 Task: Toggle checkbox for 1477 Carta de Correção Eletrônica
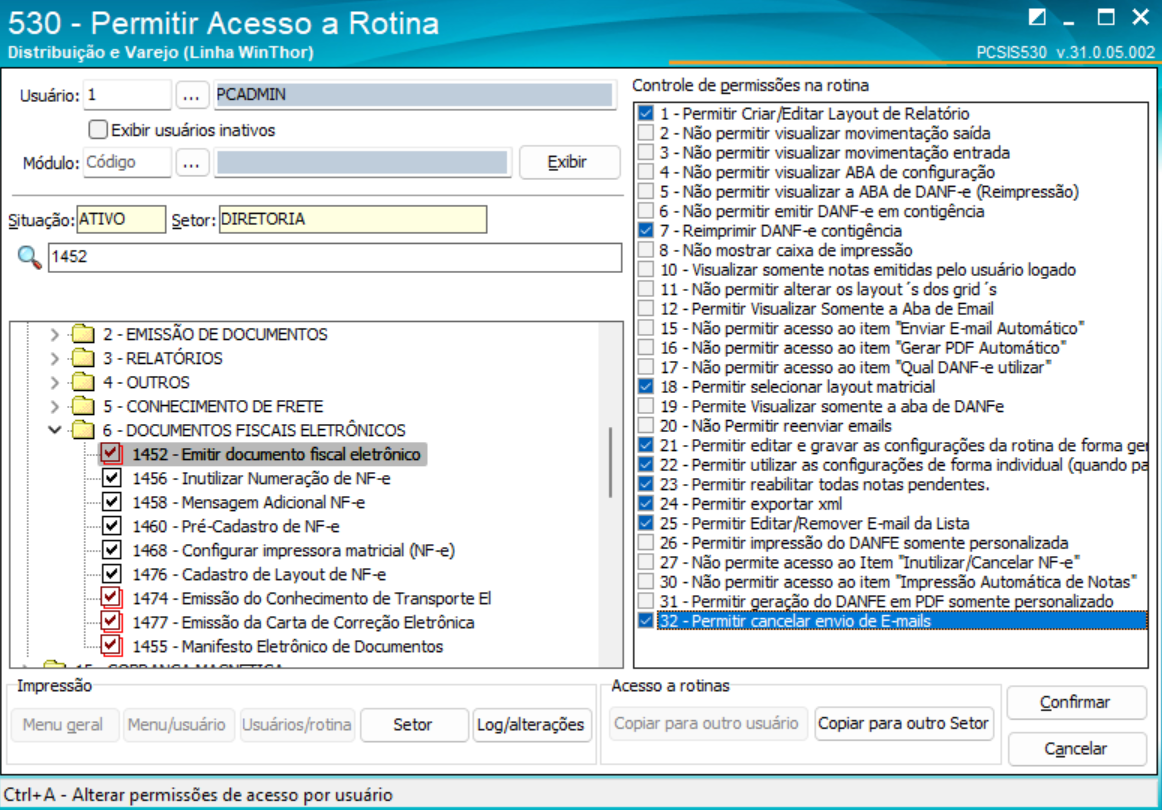[111, 622]
